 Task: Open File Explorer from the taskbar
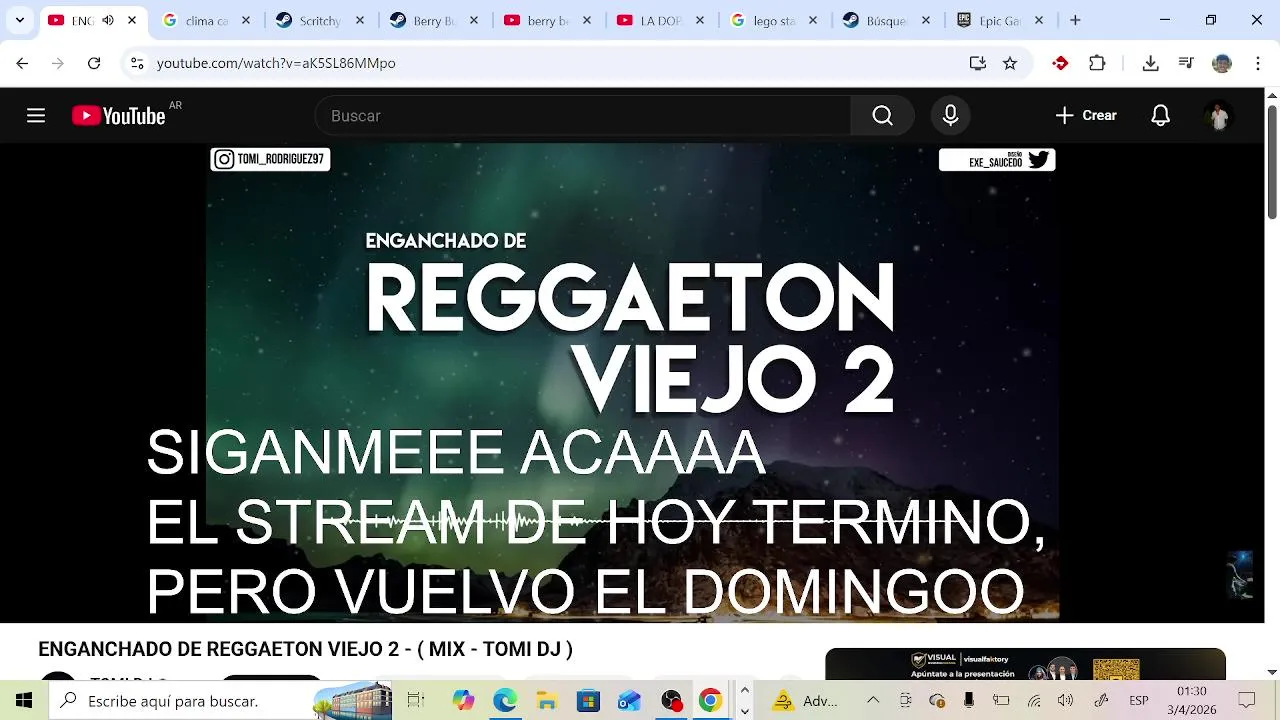click(x=546, y=701)
